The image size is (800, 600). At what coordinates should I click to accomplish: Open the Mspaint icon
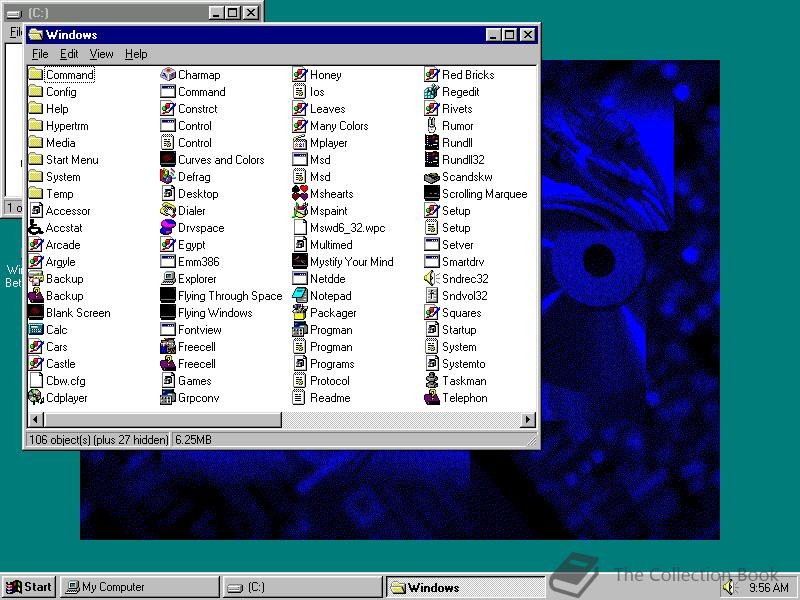[x=323, y=210]
